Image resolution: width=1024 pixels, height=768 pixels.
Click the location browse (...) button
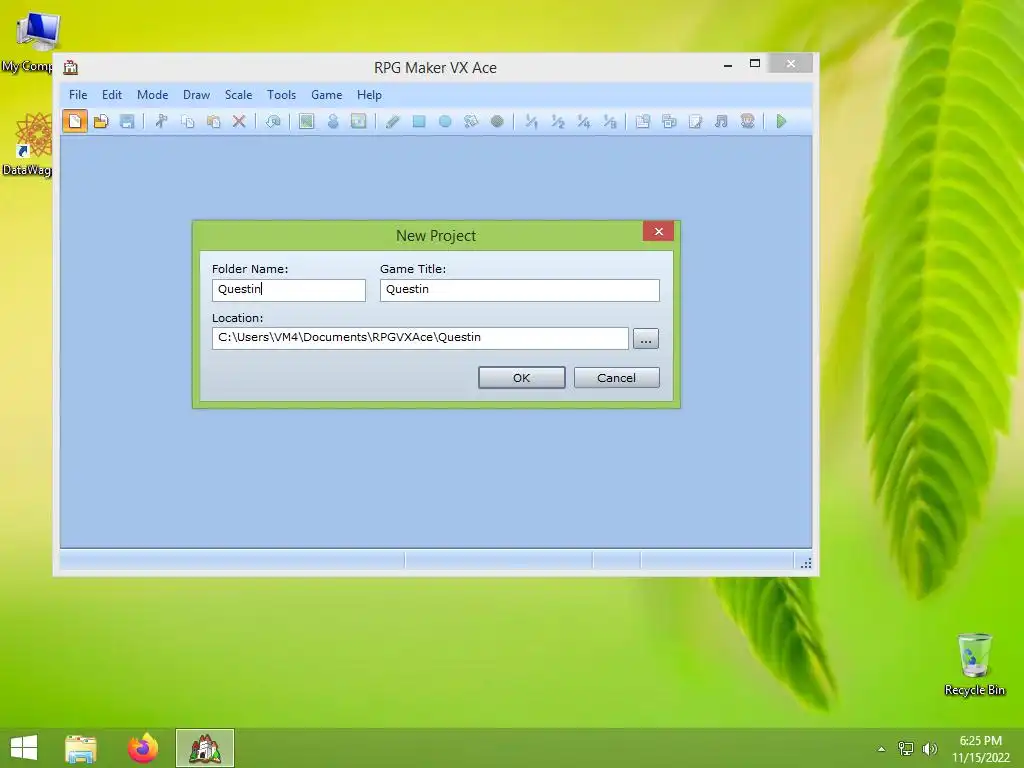click(646, 339)
